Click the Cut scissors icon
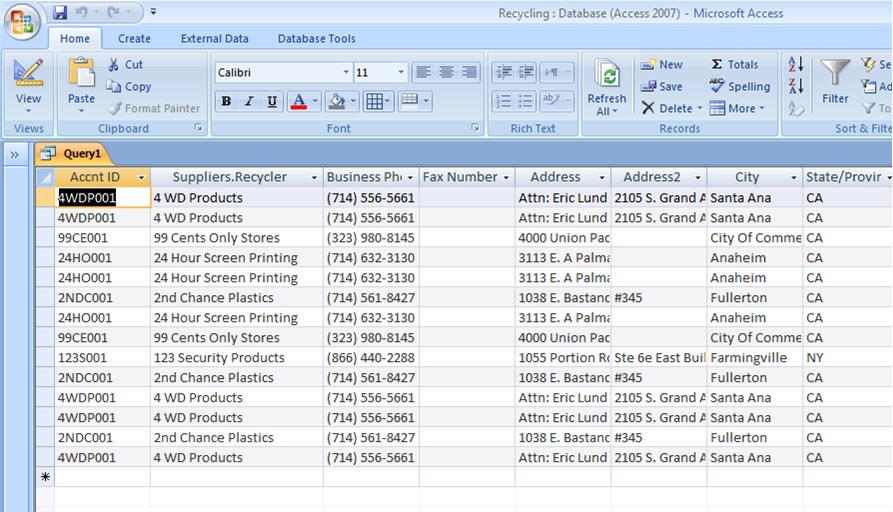This screenshot has height=512, width=893. point(114,64)
